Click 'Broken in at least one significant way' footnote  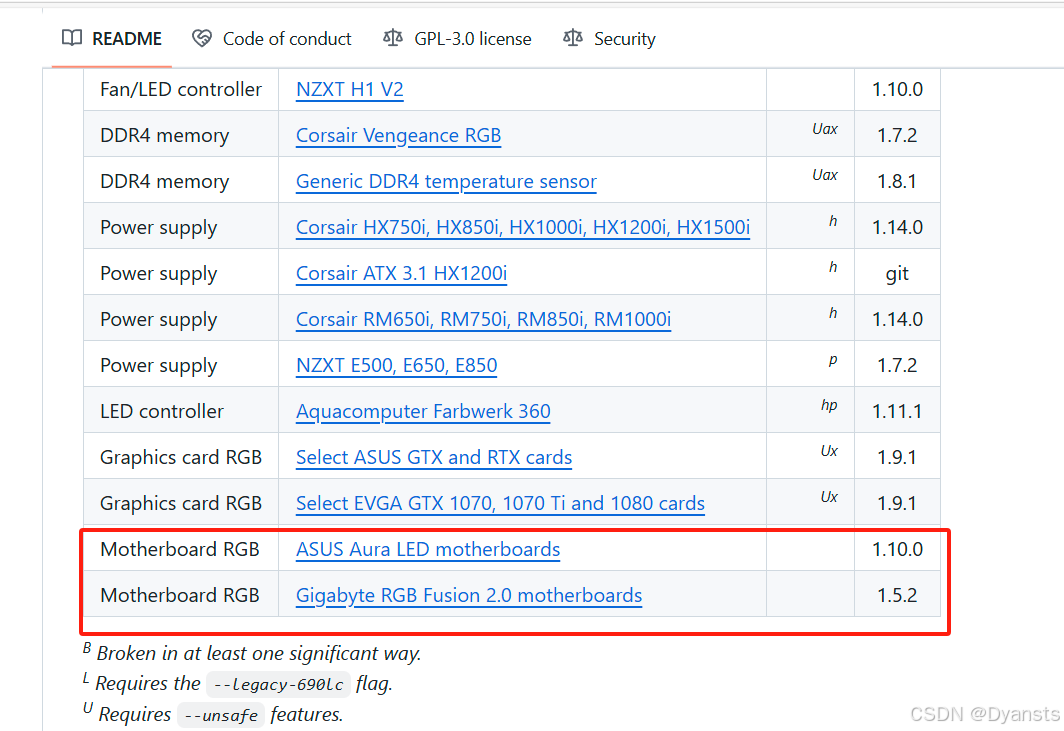click(x=259, y=654)
